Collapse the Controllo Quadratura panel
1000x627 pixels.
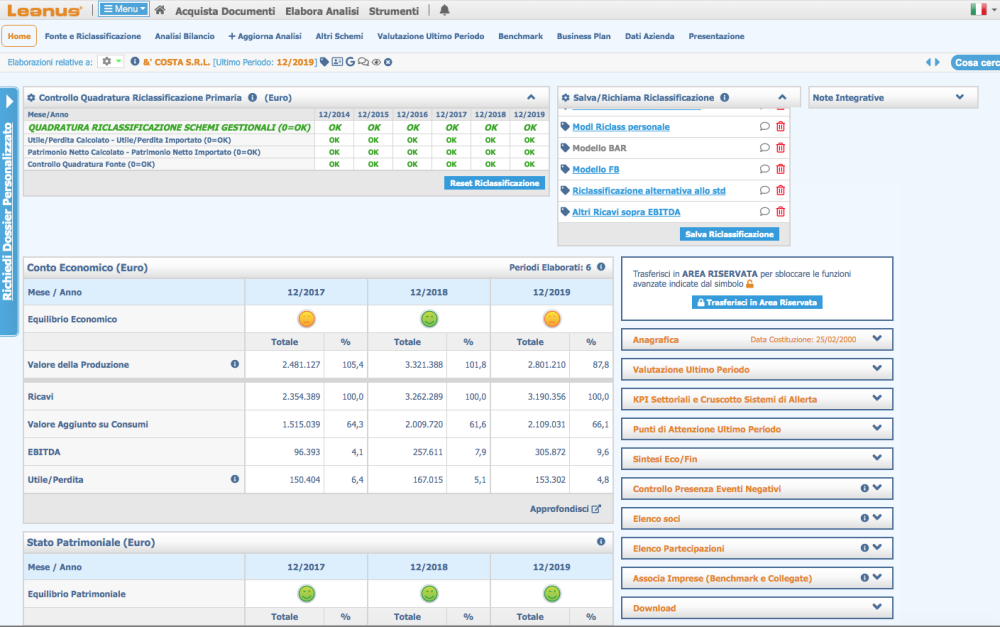(x=531, y=98)
